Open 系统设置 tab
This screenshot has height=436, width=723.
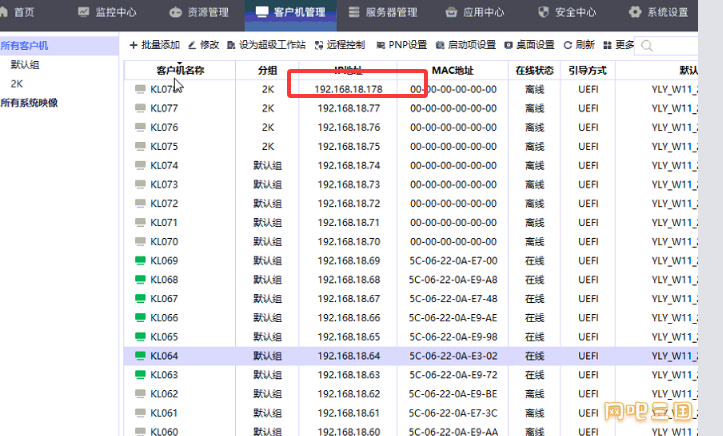658,12
